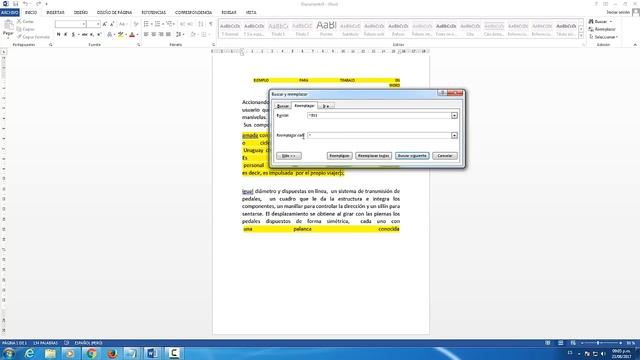
Task: Open text effects menu
Action: [109, 35]
